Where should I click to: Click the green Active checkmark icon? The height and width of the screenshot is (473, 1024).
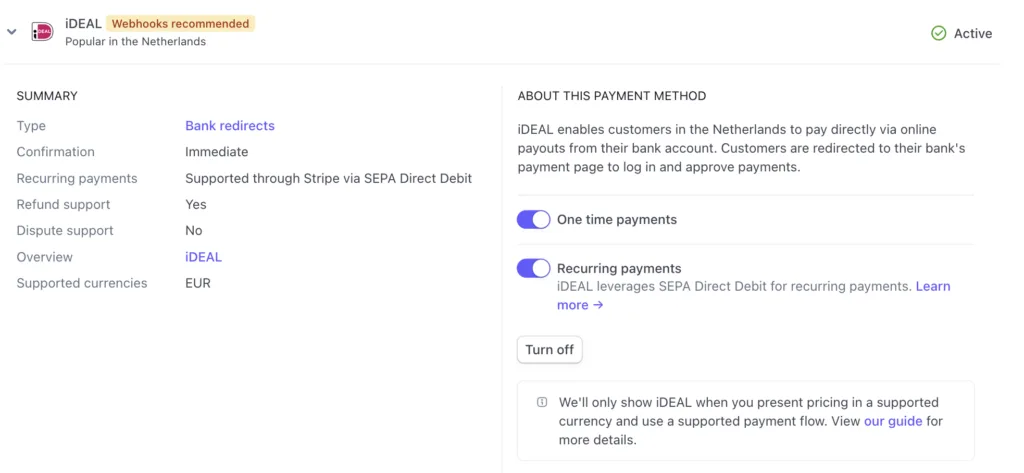point(938,33)
